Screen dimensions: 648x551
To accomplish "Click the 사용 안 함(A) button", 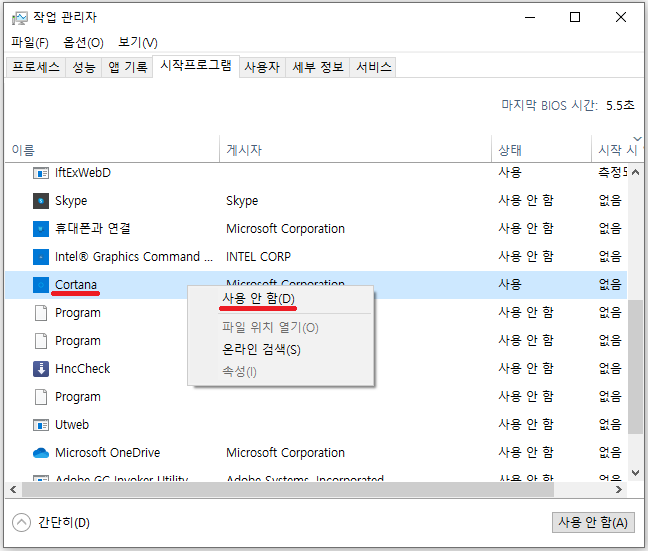I will [x=593, y=523].
